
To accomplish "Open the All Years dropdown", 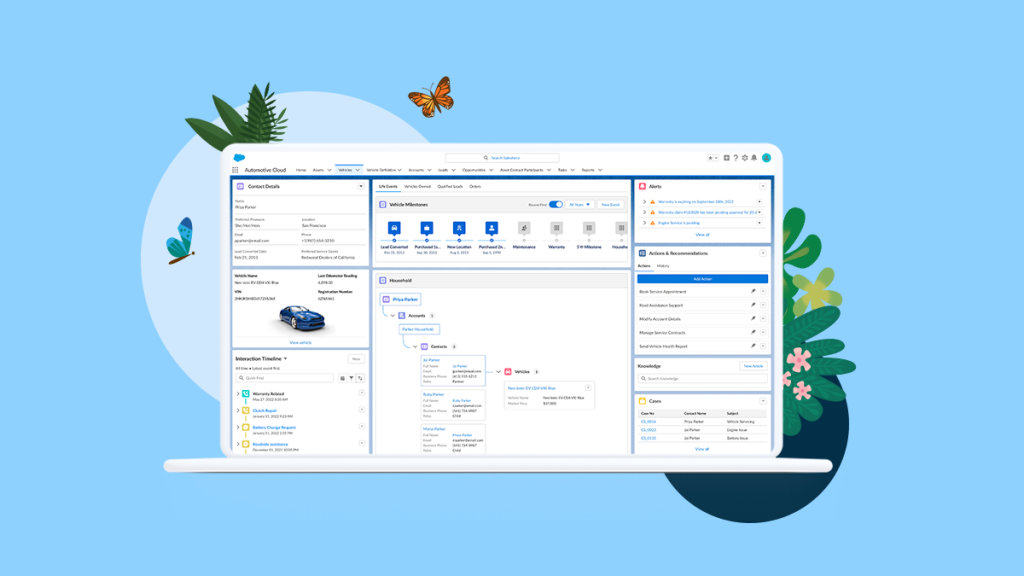I will [x=581, y=204].
